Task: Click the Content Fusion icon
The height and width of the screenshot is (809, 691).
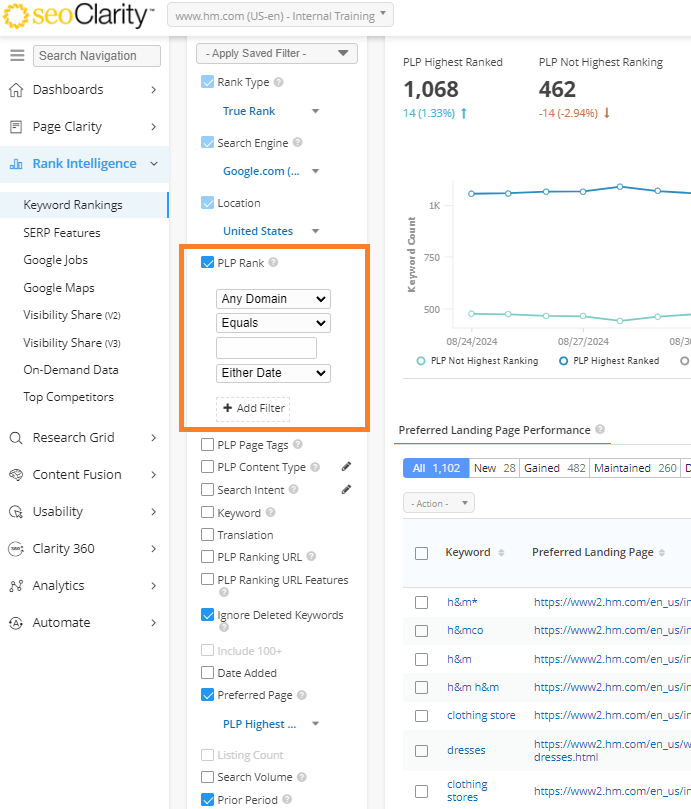Action: tap(16, 475)
